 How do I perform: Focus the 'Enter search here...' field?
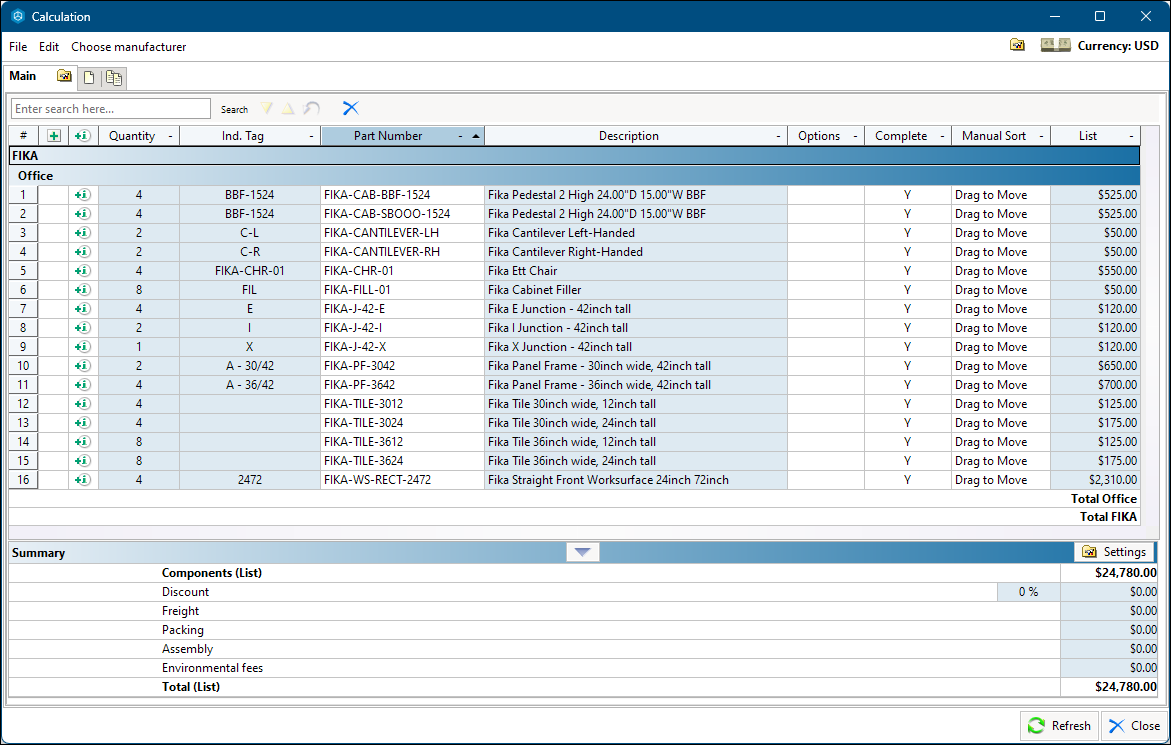coord(111,108)
